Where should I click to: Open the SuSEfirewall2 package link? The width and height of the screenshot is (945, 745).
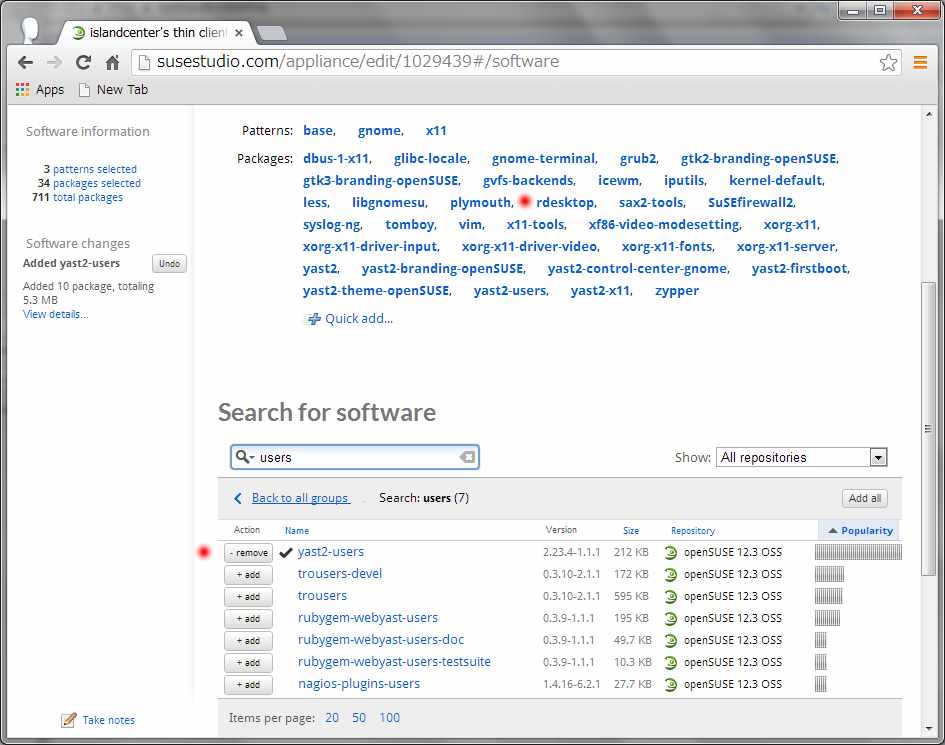751,203
